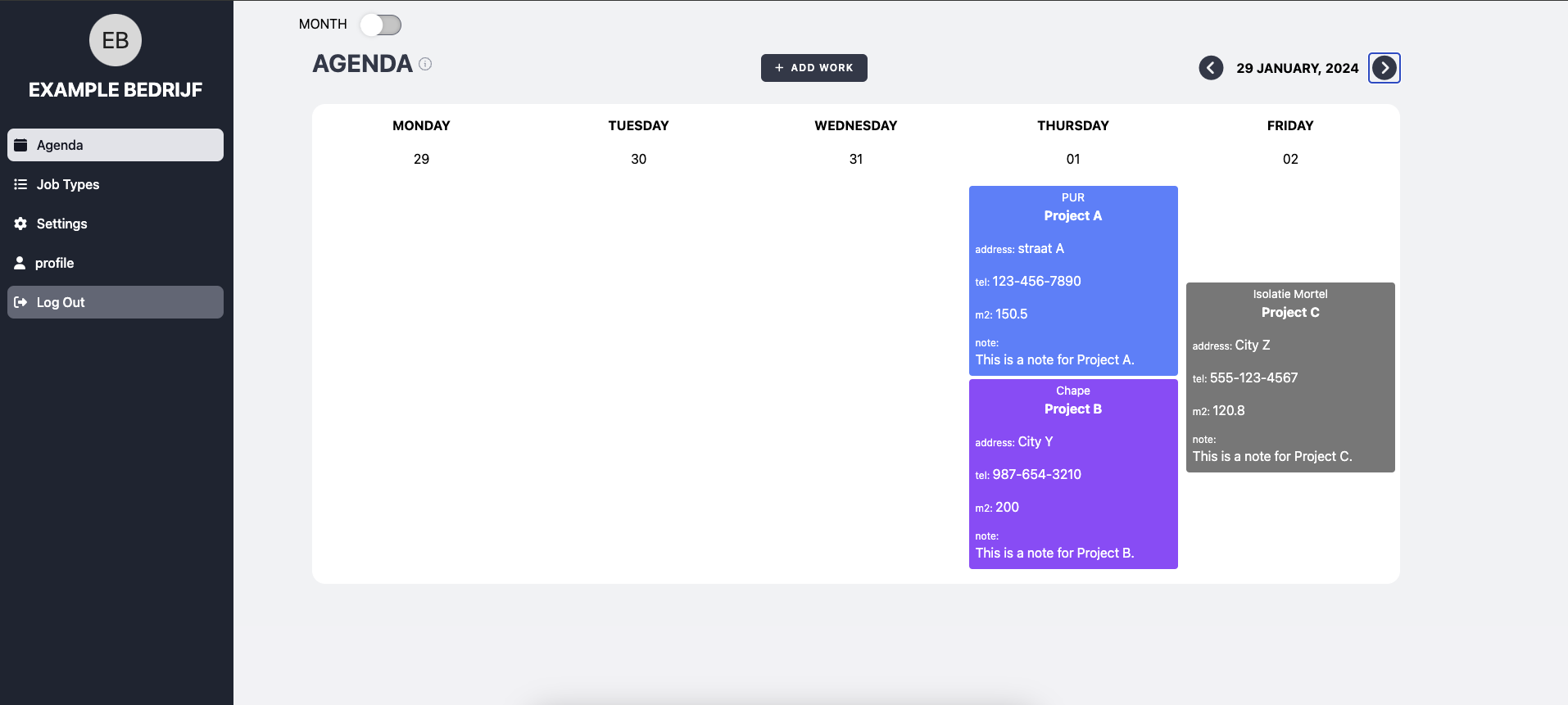Click day number 30 under Tuesday
The height and width of the screenshot is (705, 1568).
[x=638, y=159]
